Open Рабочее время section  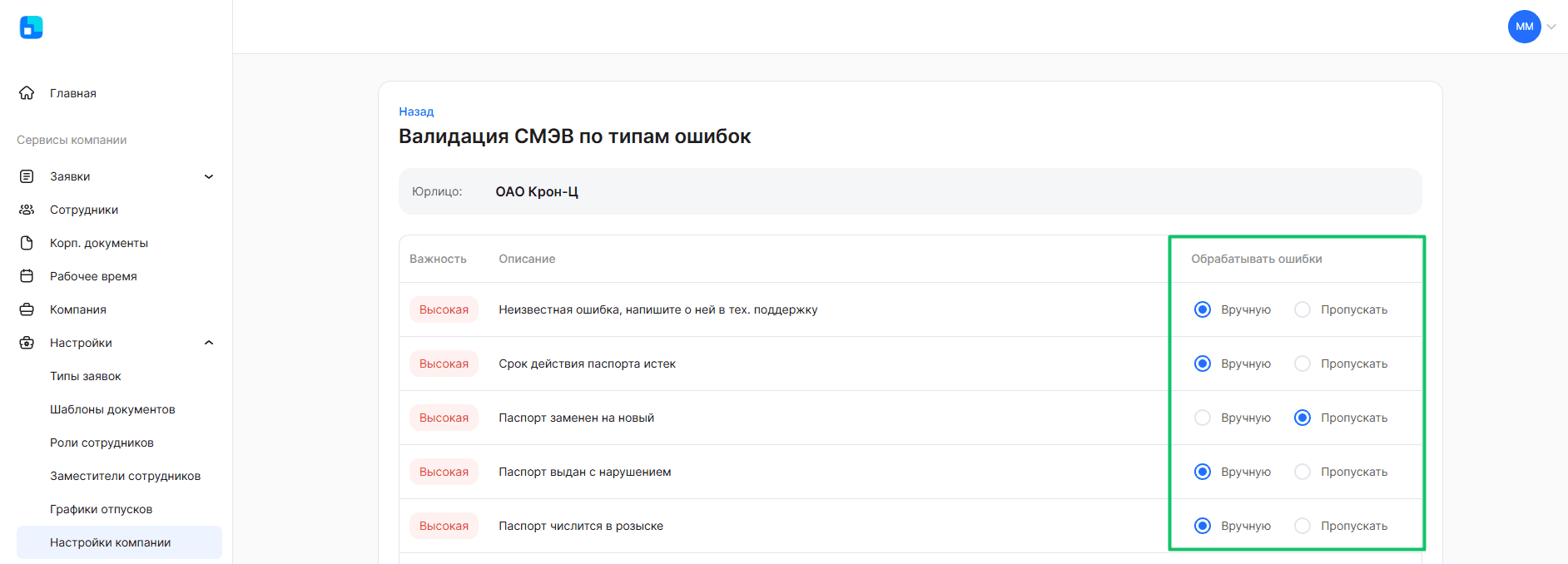pos(93,276)
